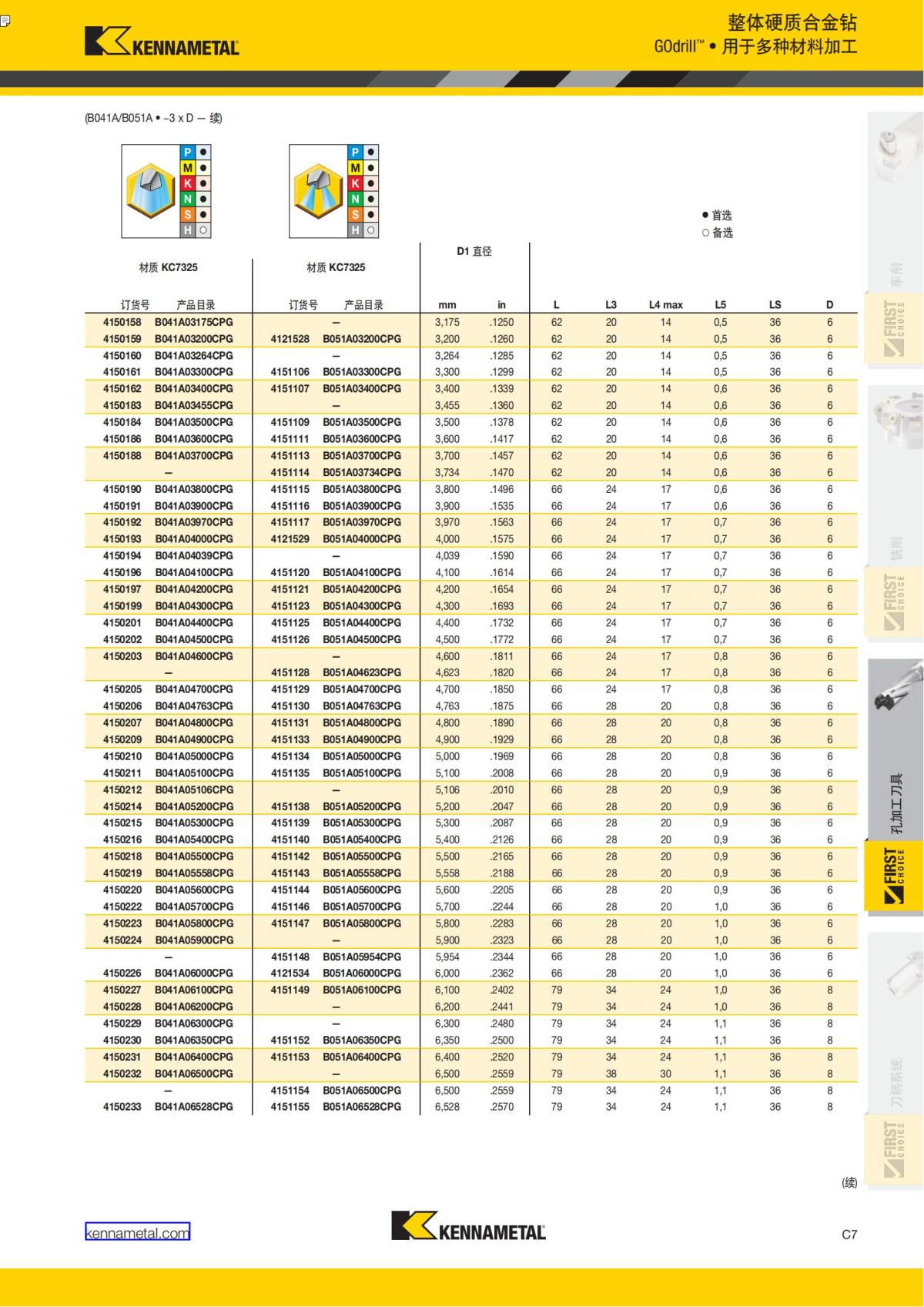
Task: Click the gray H material square, right chart
Action: pyautogui.click(x=355, y=230)
